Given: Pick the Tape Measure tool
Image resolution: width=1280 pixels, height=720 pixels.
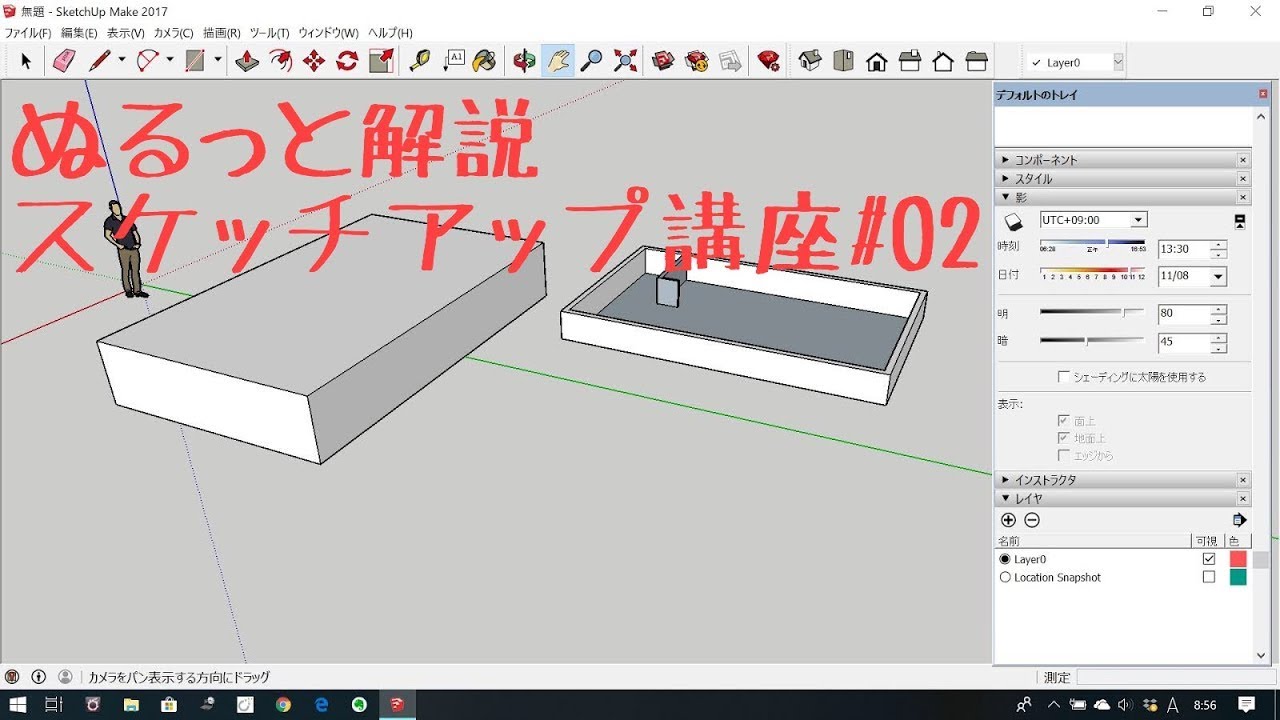Looking at the screenshot, I should tap(420, 61).
